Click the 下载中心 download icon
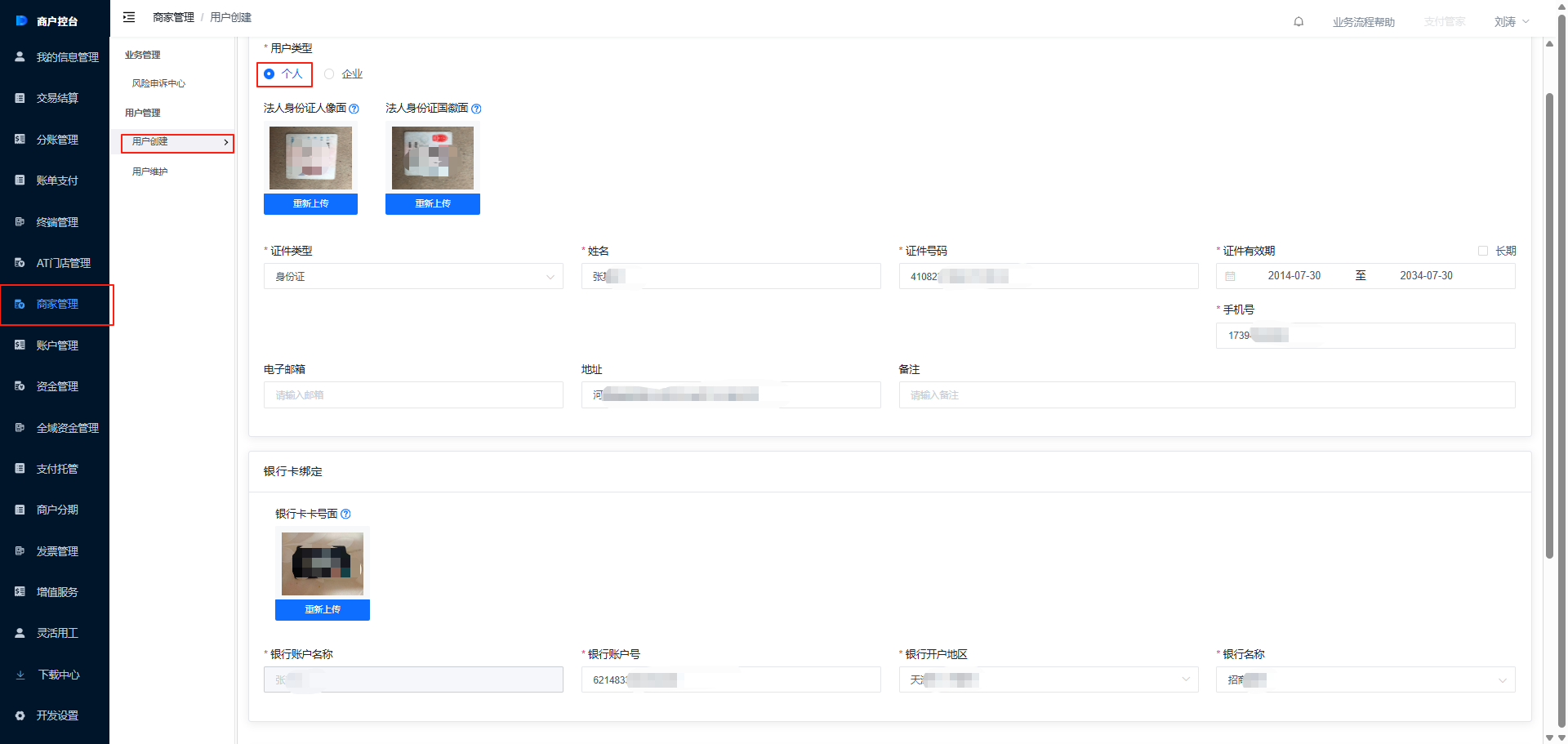This screenshot has width=1568, height=744. click(20, 675)
